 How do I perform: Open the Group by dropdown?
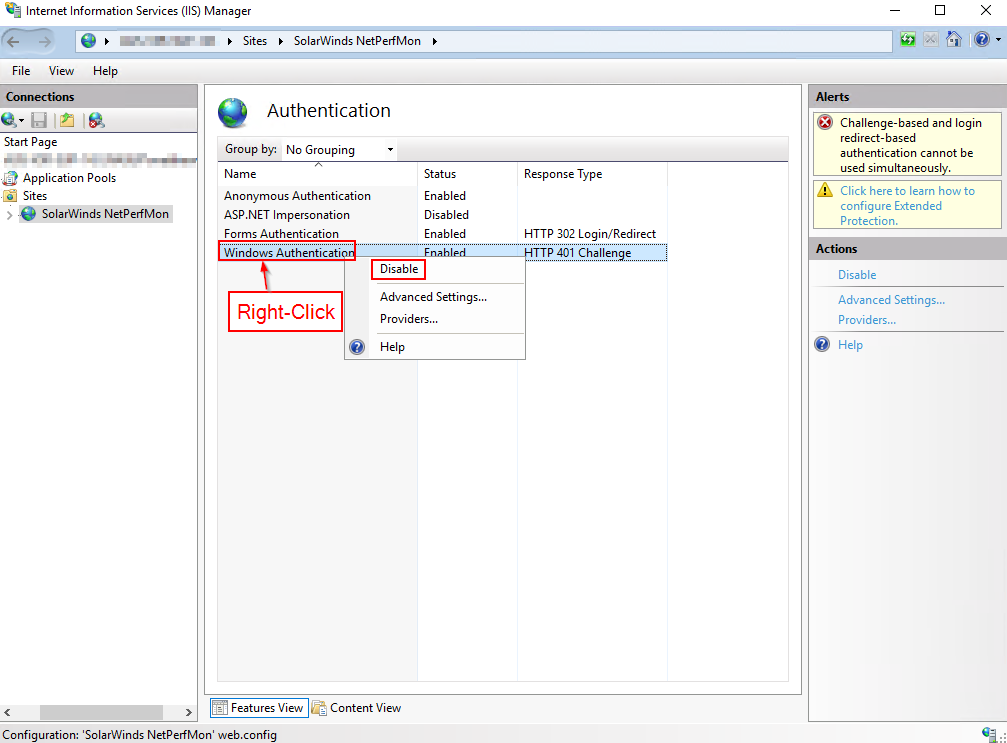pyautogui.click(x=339, y=150)
